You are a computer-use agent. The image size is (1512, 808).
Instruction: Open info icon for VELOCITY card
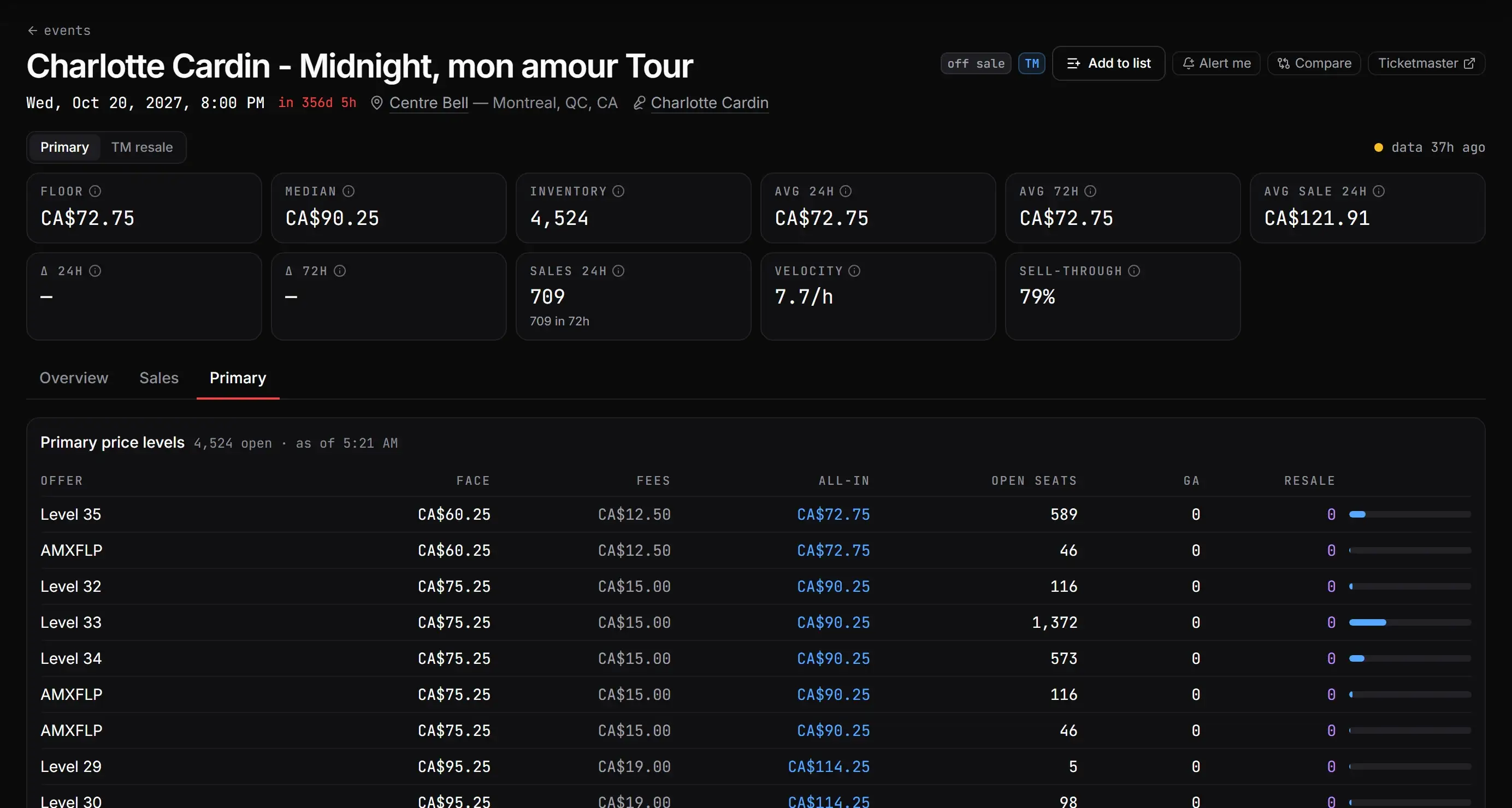point(855,271)
